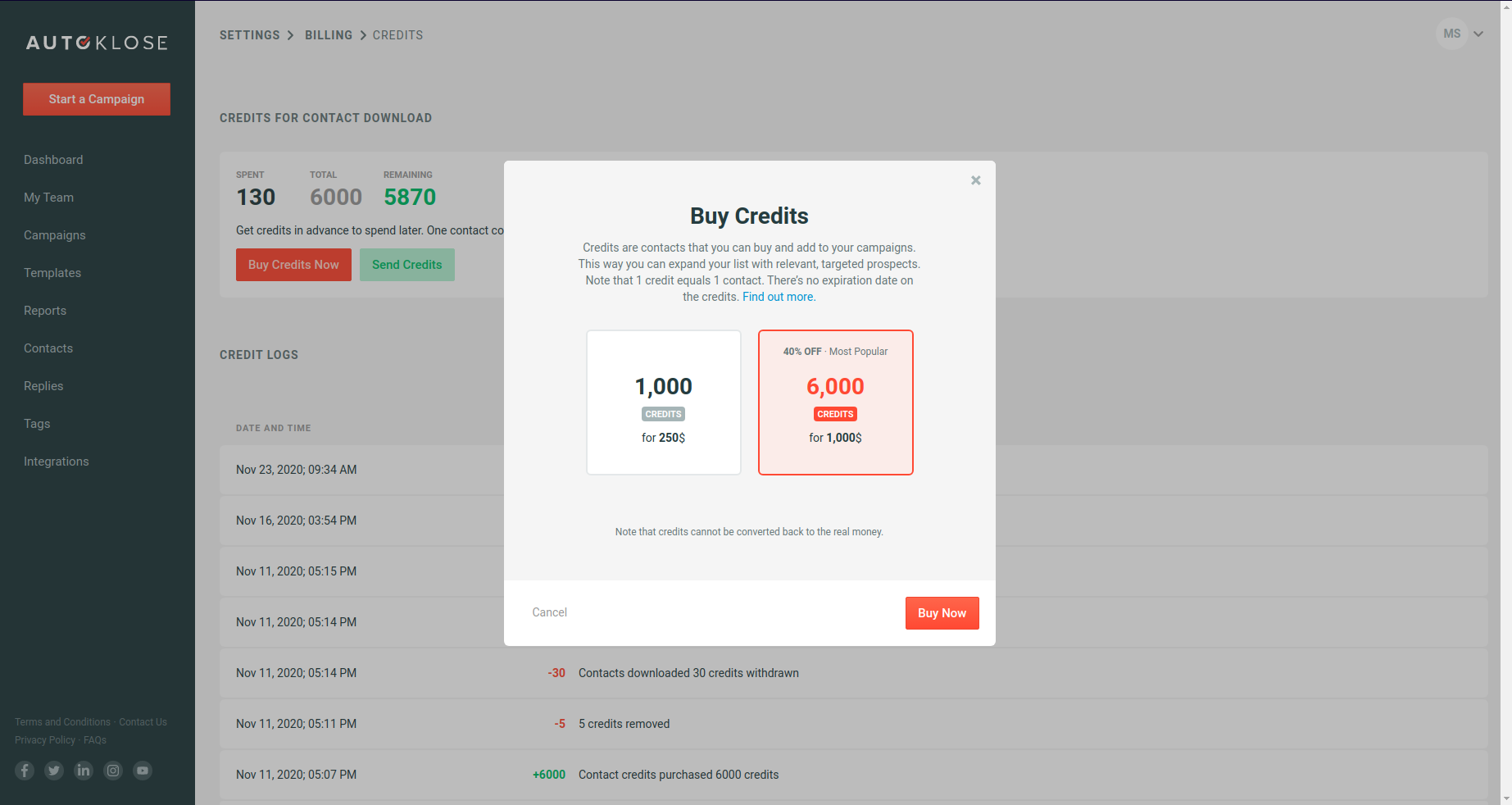
Task: Open the LinkedIn social icon
Action: (x=84, y=771)
